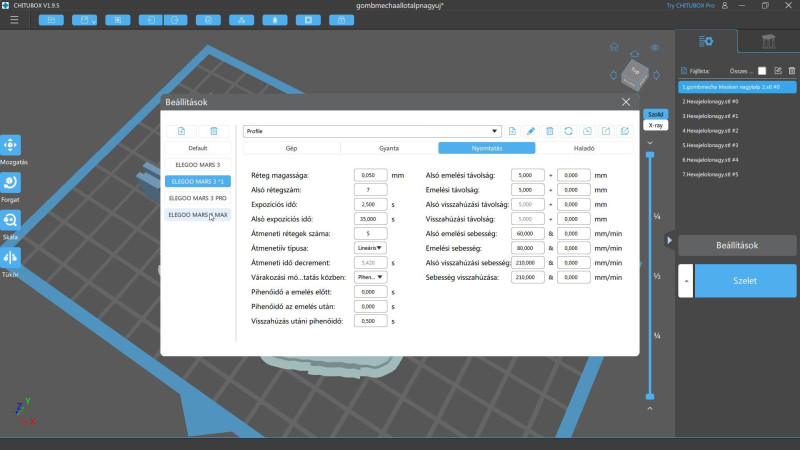
Task: Add new printer profile in settings list
Action: [181, 131]
